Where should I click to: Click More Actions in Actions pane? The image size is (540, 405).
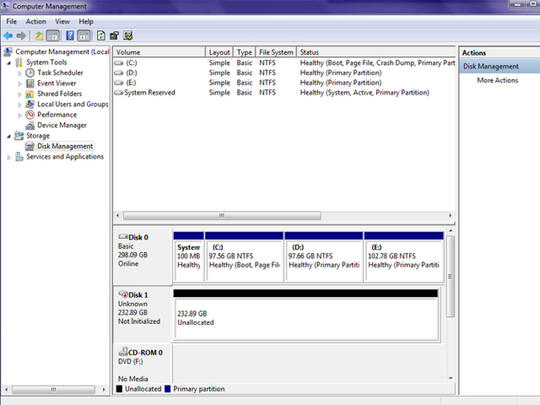coord(497,80)
